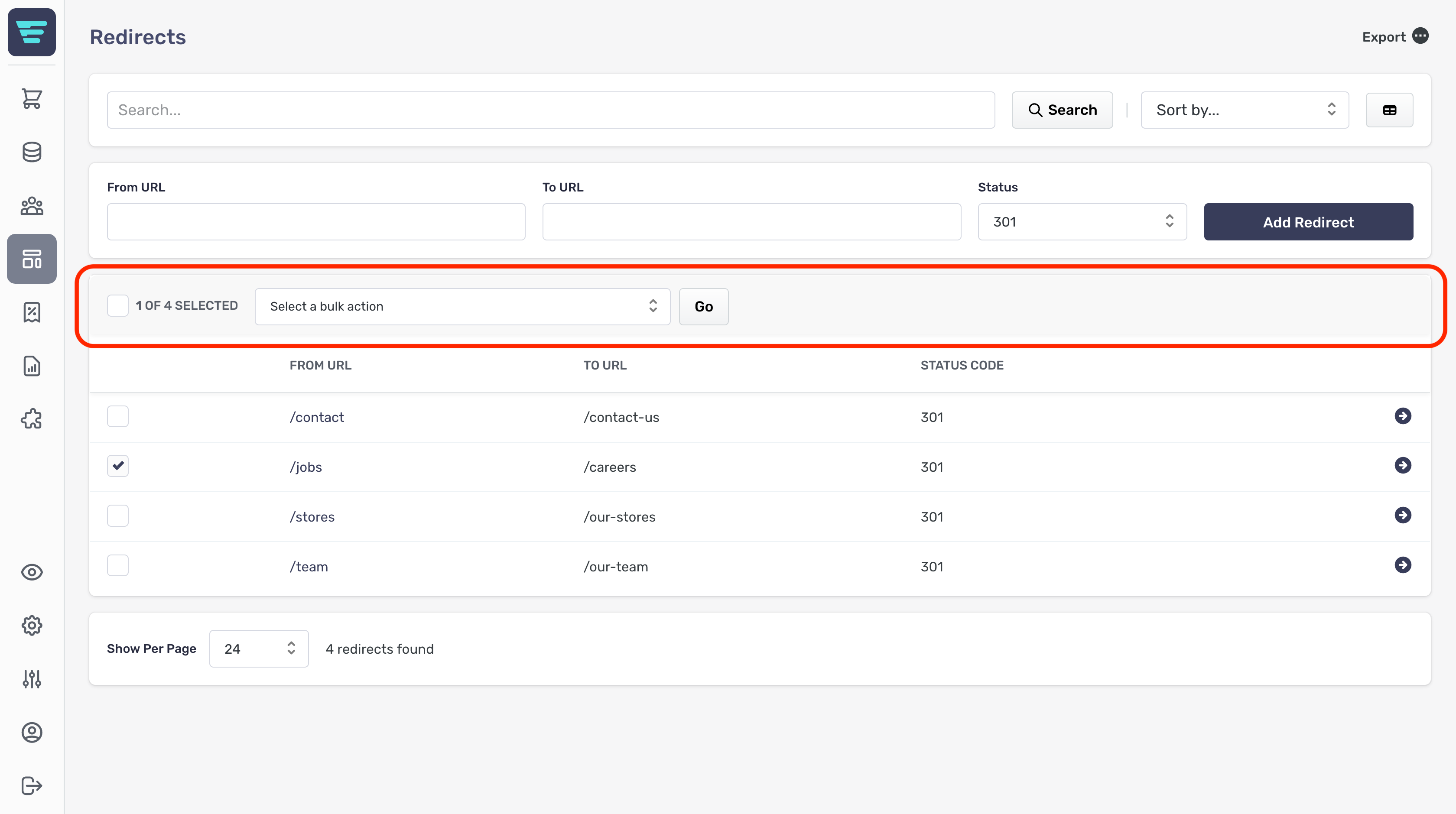1456x814 pixels.
Task: Click the /team from URL cell
Action: (309, 567)
